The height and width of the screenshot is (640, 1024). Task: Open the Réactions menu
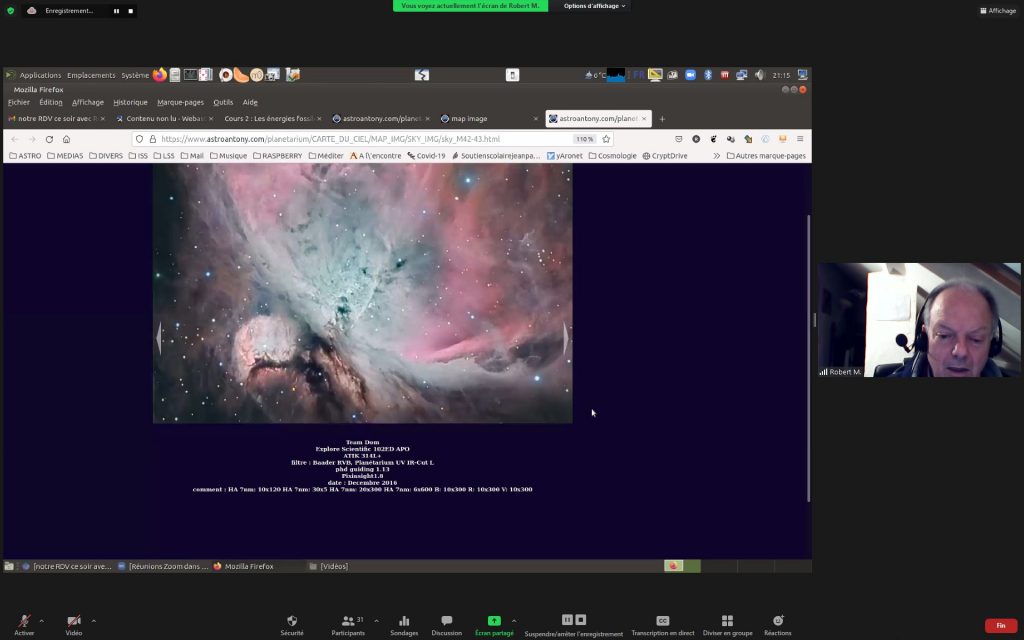coord(777,624)
